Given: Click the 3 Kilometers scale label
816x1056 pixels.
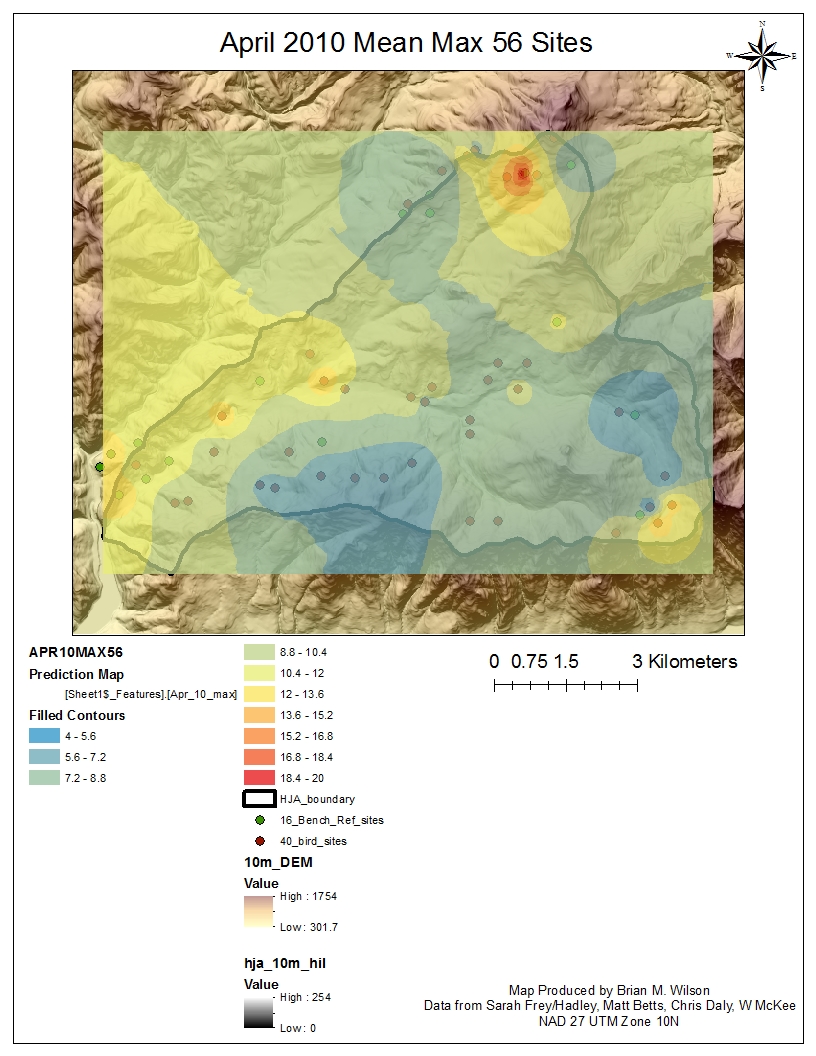Looking at the screenshot, I should (685, 661).
